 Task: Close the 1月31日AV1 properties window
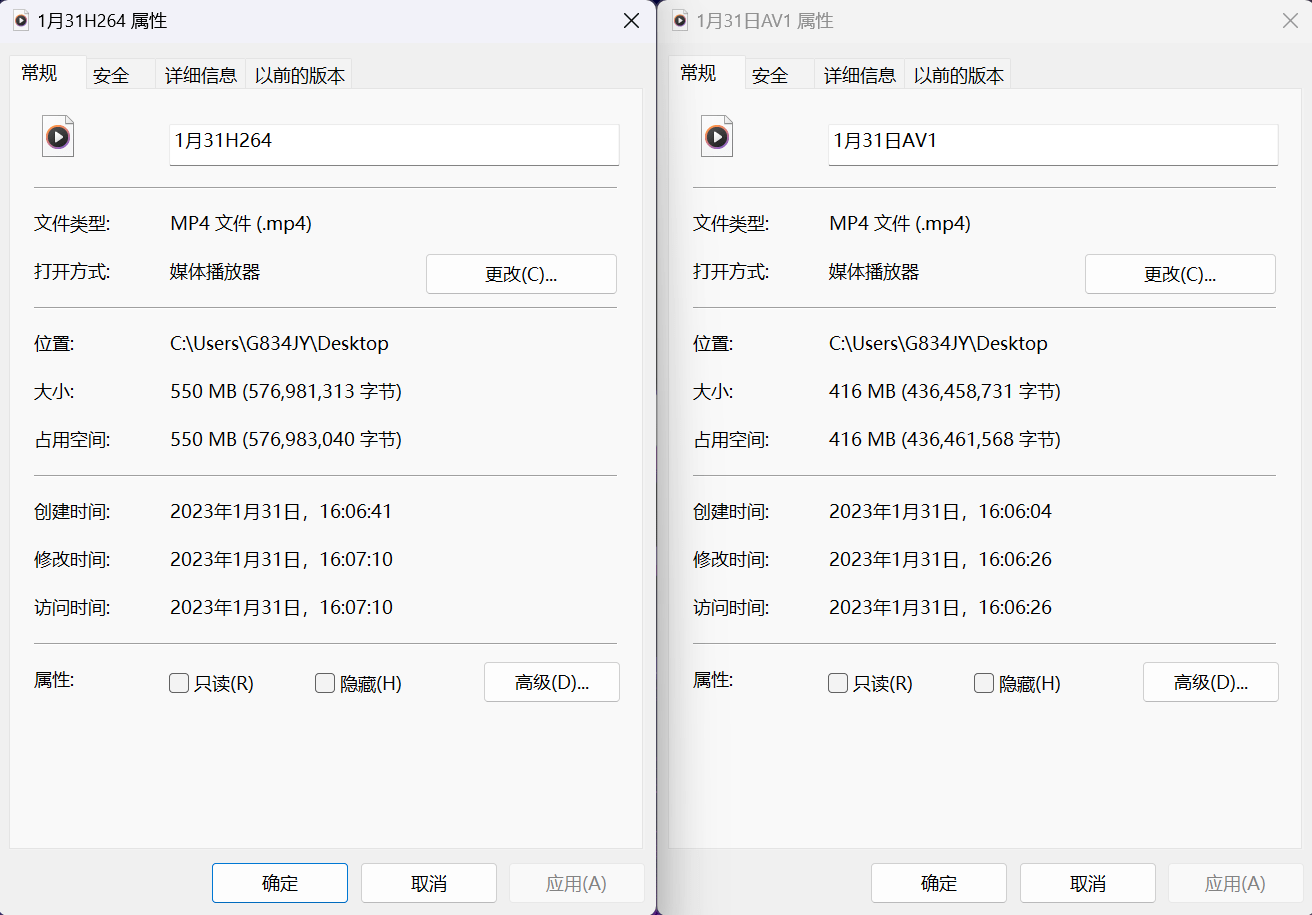(1290, 20)
